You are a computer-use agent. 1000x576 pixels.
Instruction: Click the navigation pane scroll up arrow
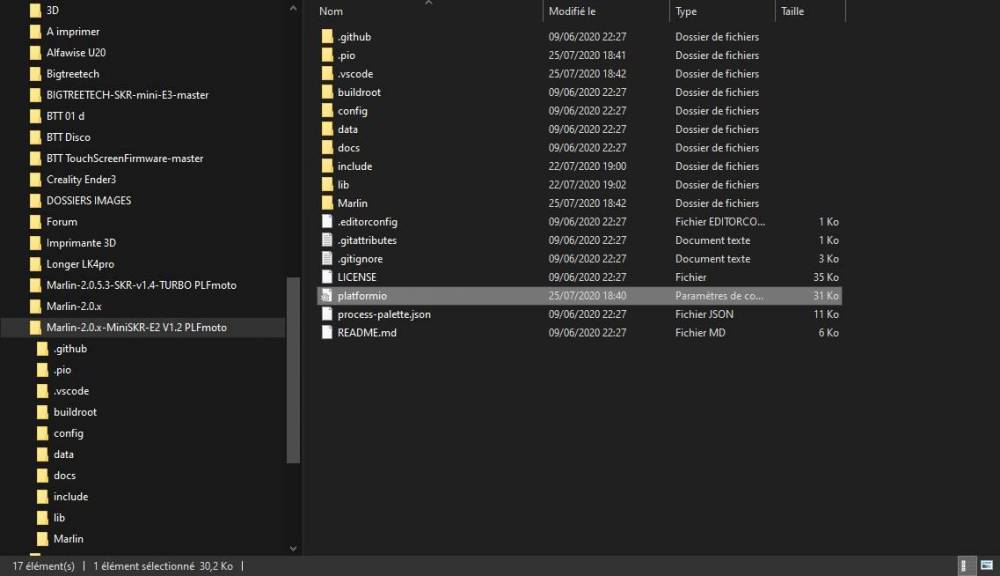point(293,8)
